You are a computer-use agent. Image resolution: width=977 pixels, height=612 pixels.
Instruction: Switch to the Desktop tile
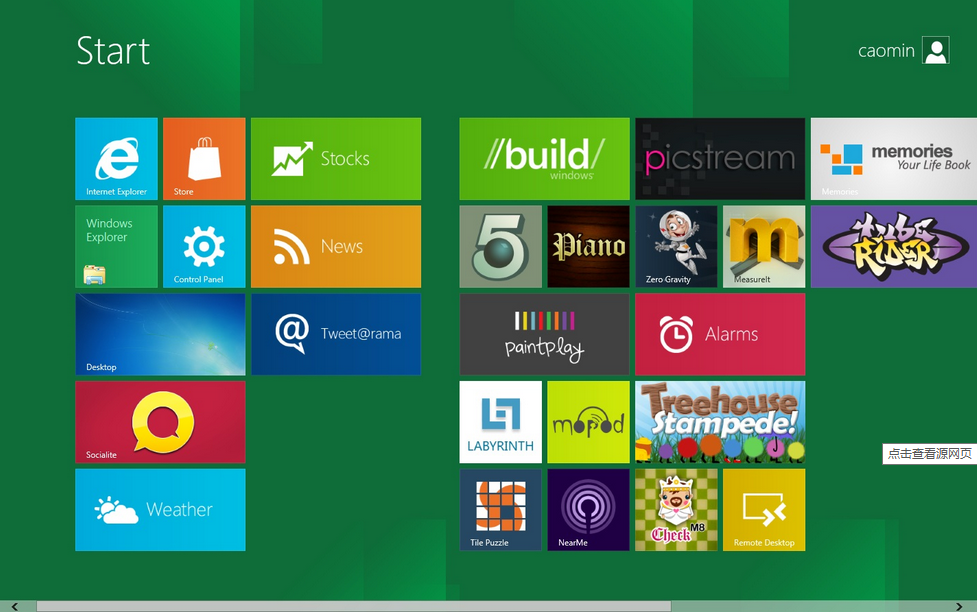(160, 335)
